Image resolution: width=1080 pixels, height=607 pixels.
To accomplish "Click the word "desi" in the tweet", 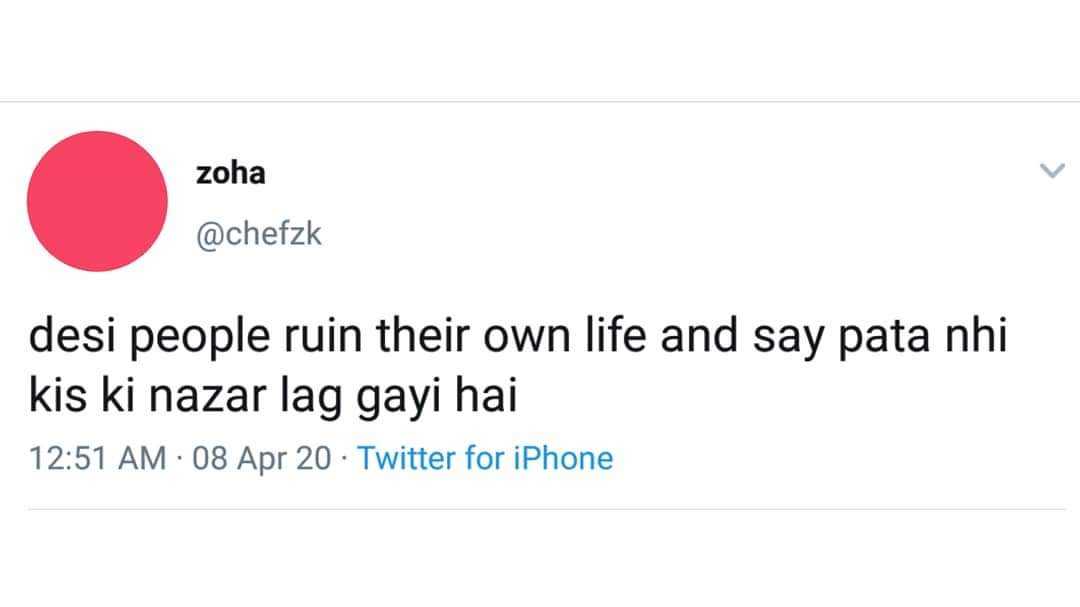I will (x=64, y=342).
